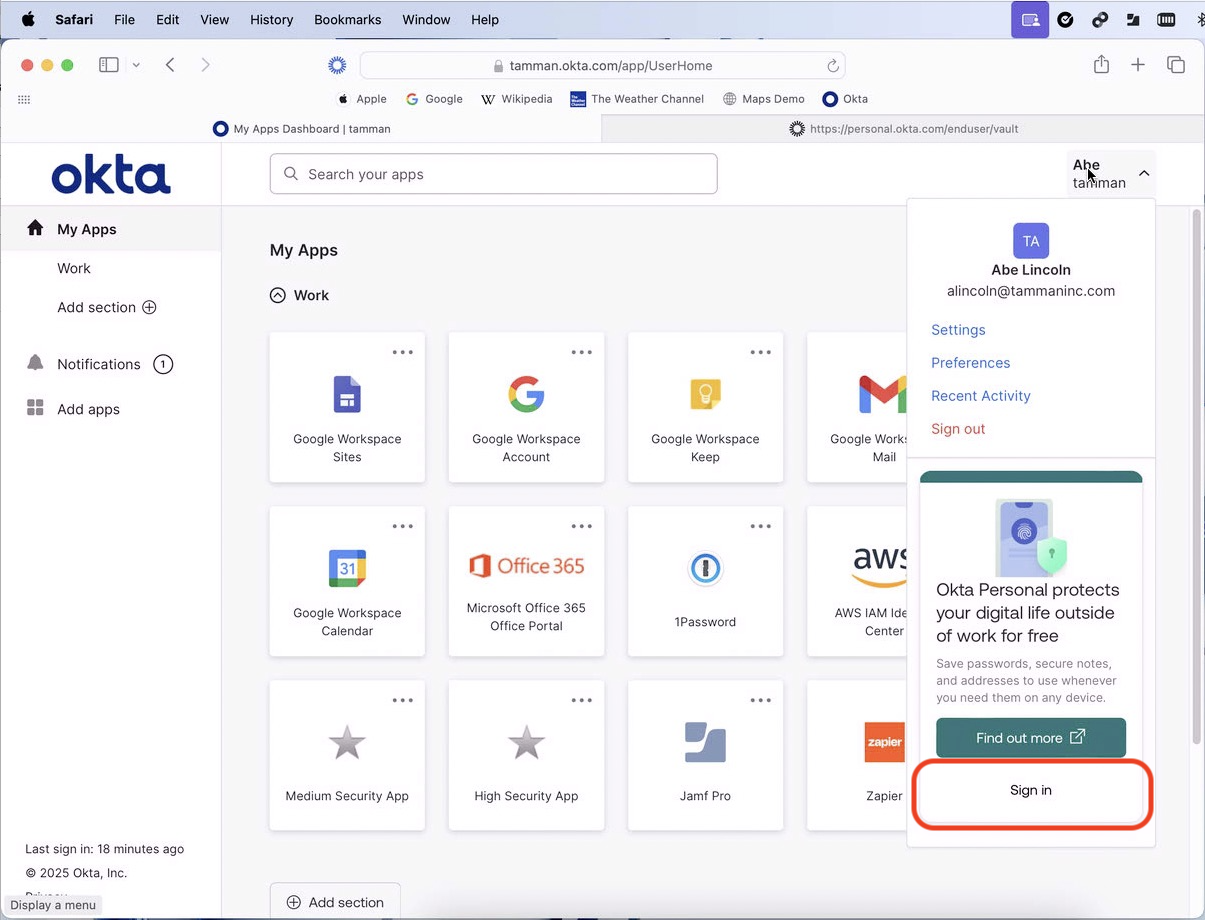The width and height of the screenshot is (1205, 920).
Task: Open Wikipedia bookmark
Action: tap(517, 99)
